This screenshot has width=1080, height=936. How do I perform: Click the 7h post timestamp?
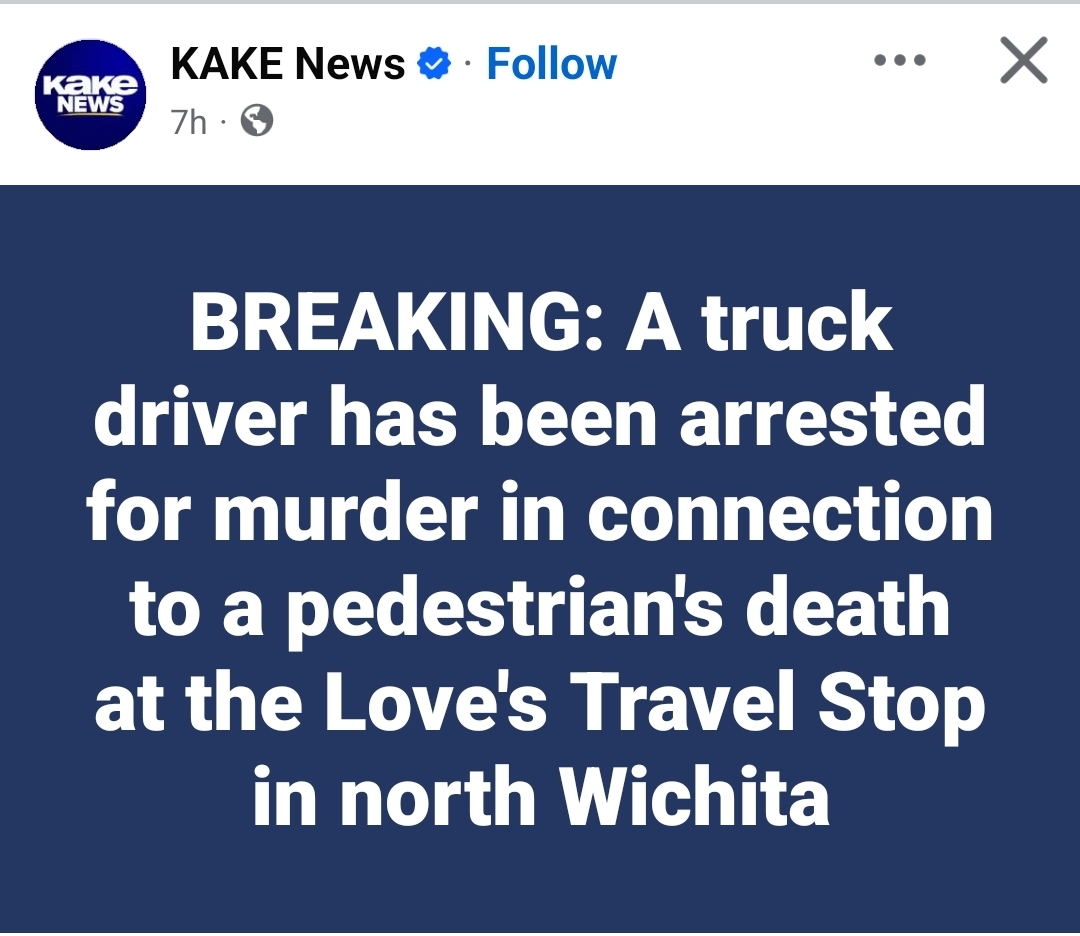(x=189, y=122)
